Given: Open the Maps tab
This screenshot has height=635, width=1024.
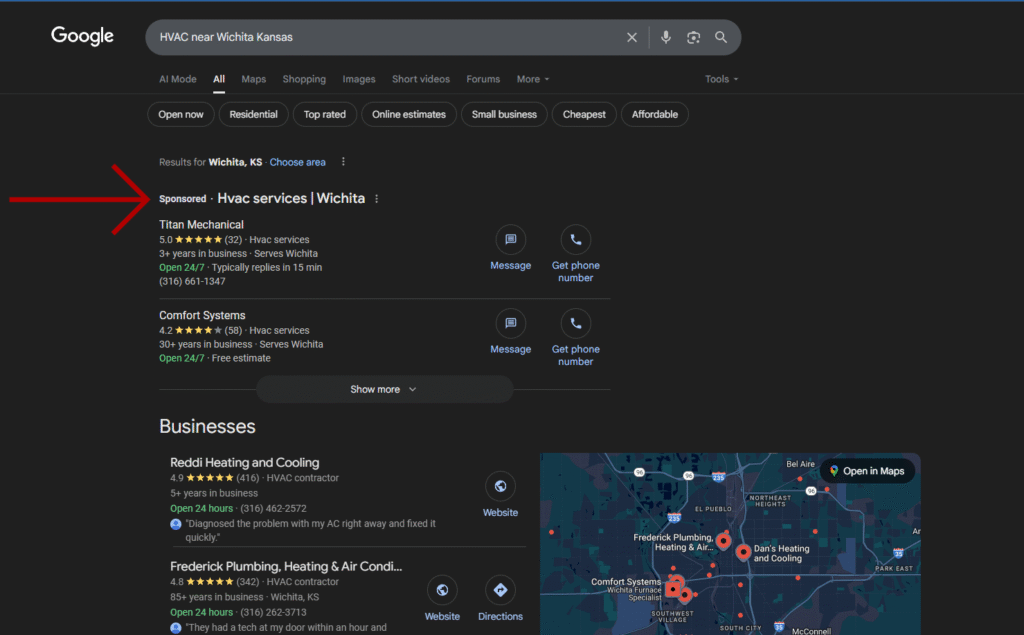Looking at the screenshot, I should pyautogui.click(x=253, y=79).
